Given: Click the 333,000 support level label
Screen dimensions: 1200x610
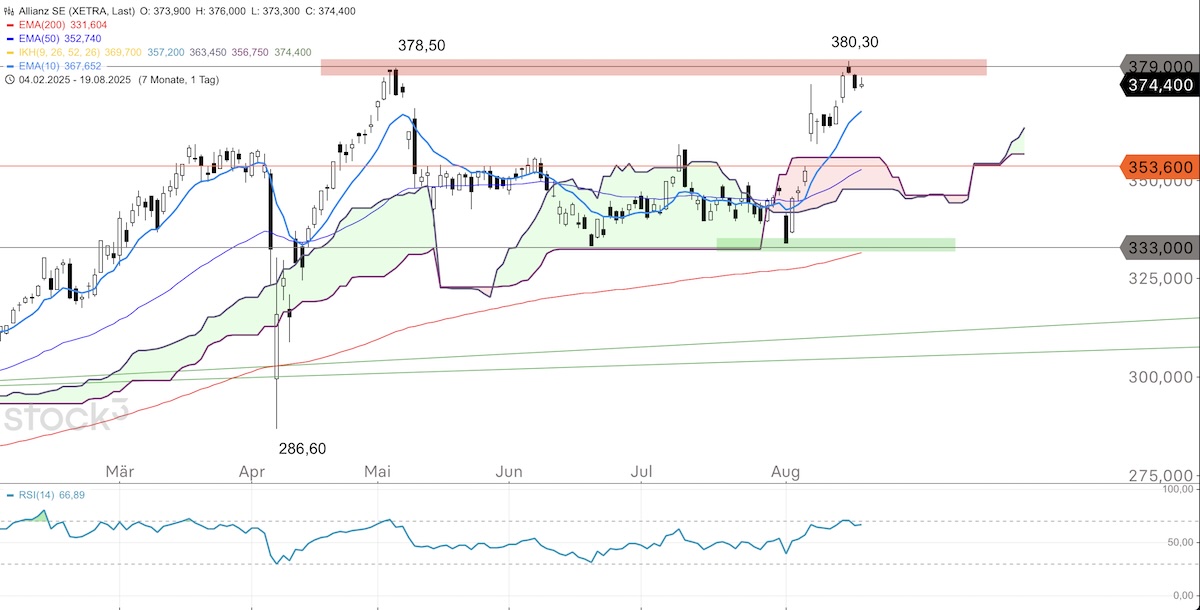Looking at the screenshot, I should point(1158,247).
